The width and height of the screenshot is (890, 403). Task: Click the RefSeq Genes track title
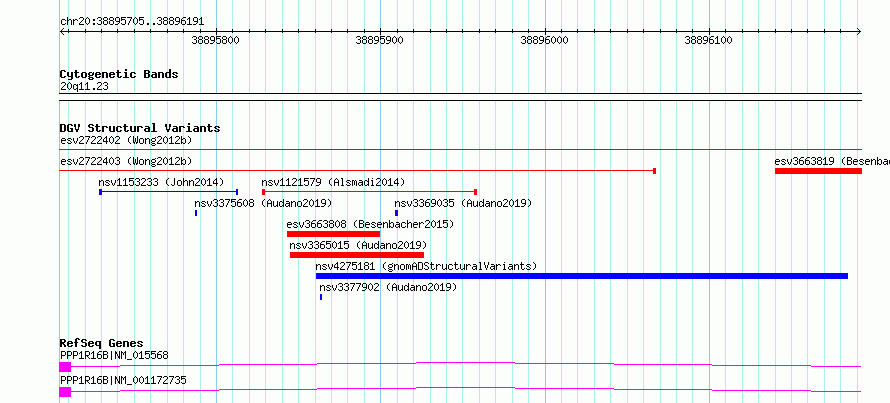(102, 343)
